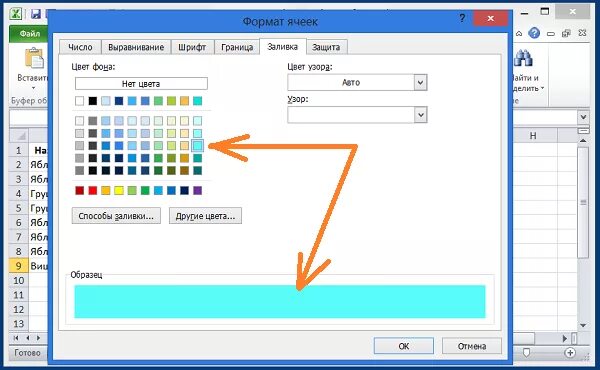The image size is (600, 370).
Task: Click the workbook restore window icon in ribbon
Action: [566, 34]
